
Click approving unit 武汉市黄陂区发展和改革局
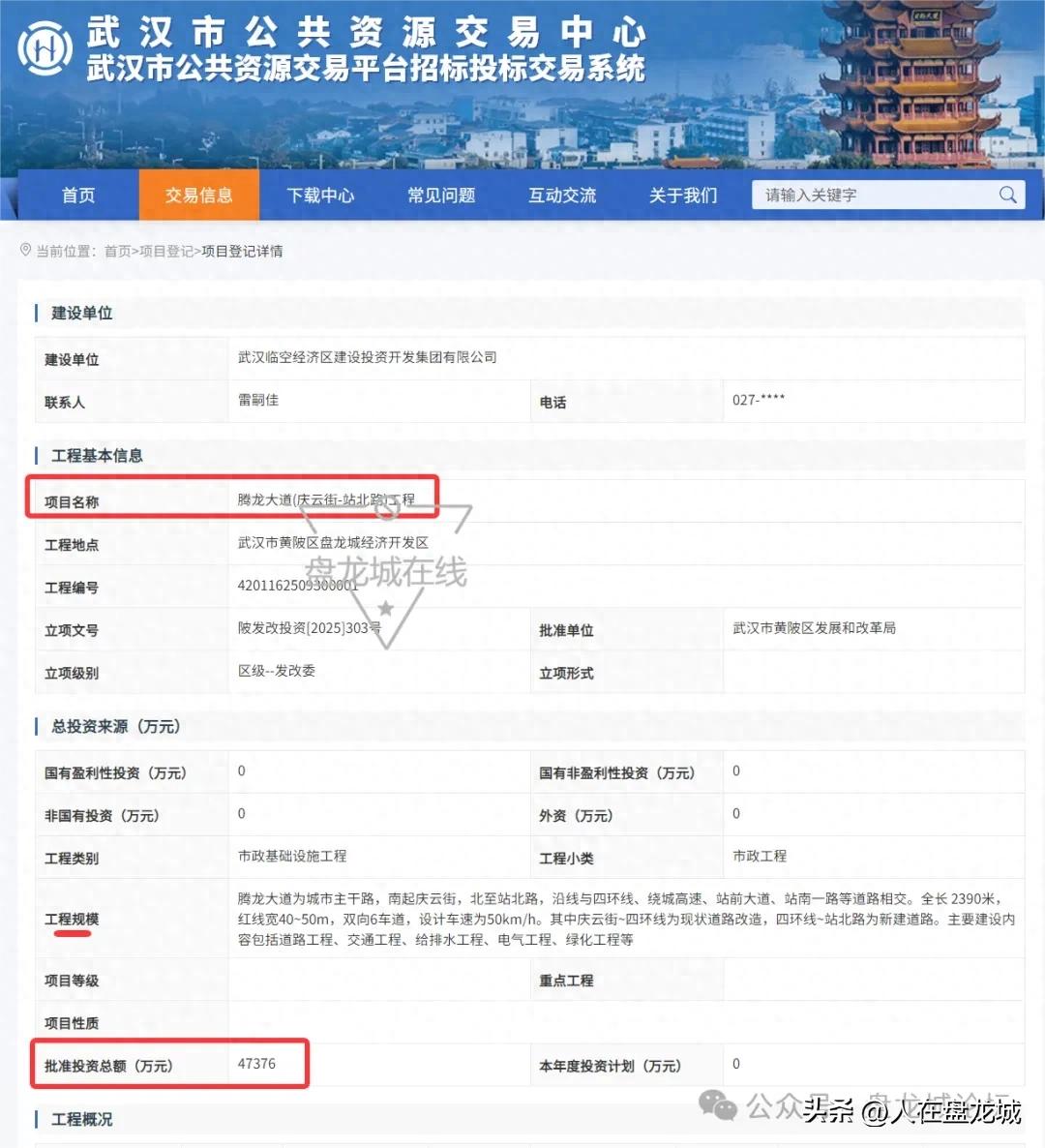tap(814, 627)
